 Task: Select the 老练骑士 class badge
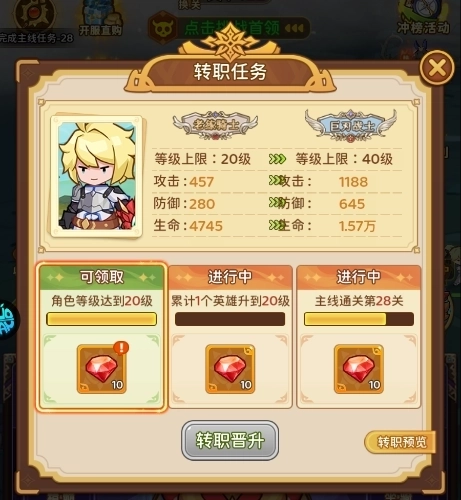(x=215, y=125)
